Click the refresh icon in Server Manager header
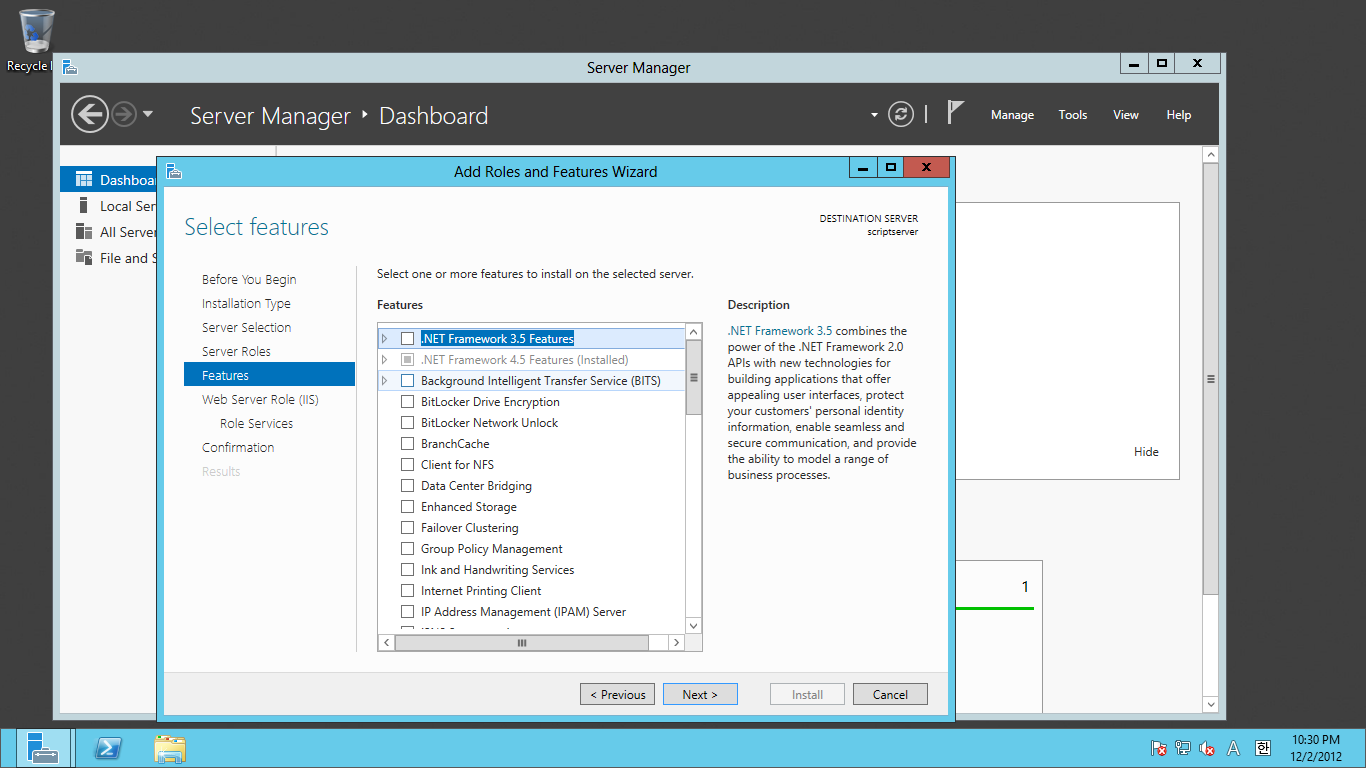 (x=901, y=114)
